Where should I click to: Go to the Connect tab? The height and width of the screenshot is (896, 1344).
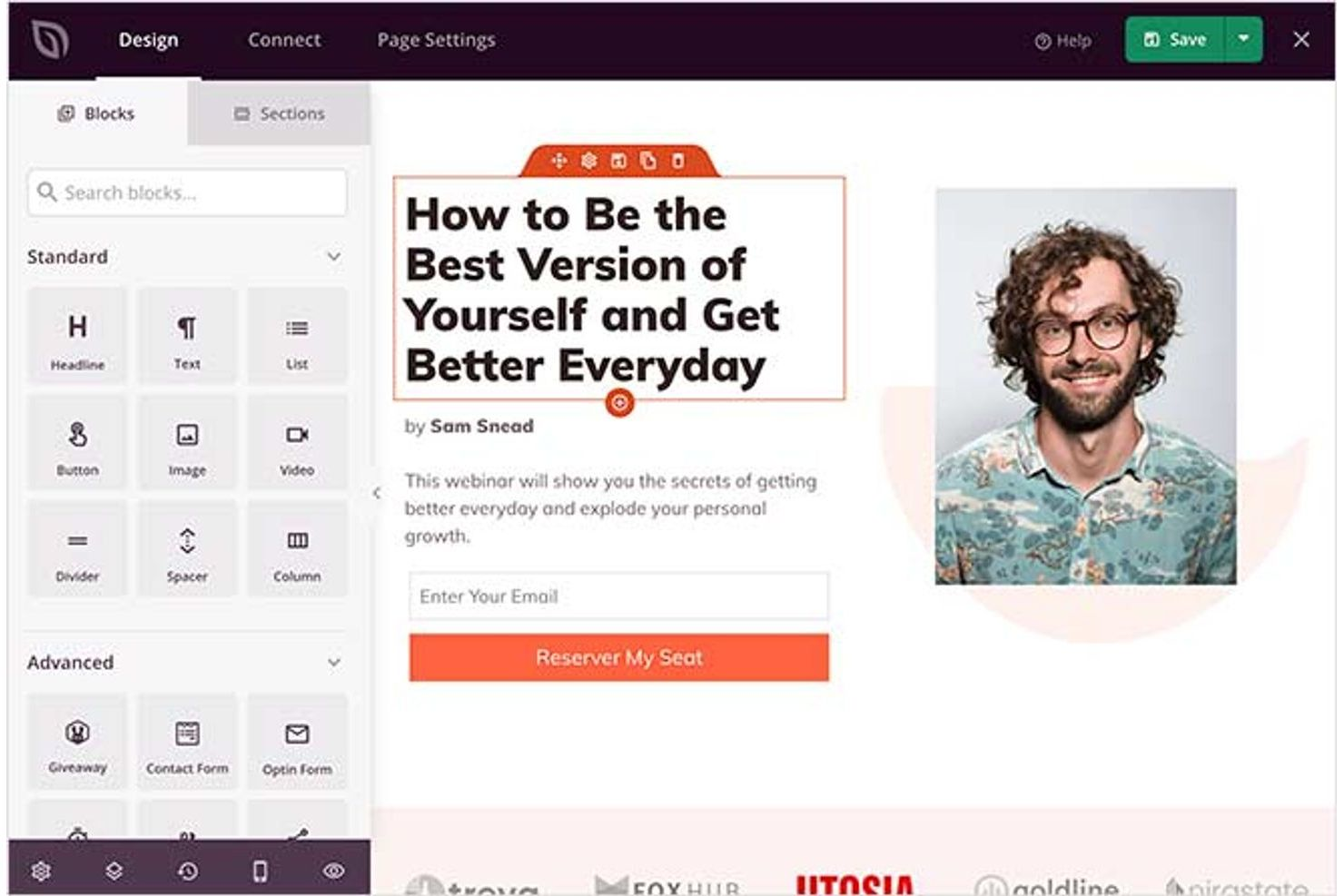point(283,39)
